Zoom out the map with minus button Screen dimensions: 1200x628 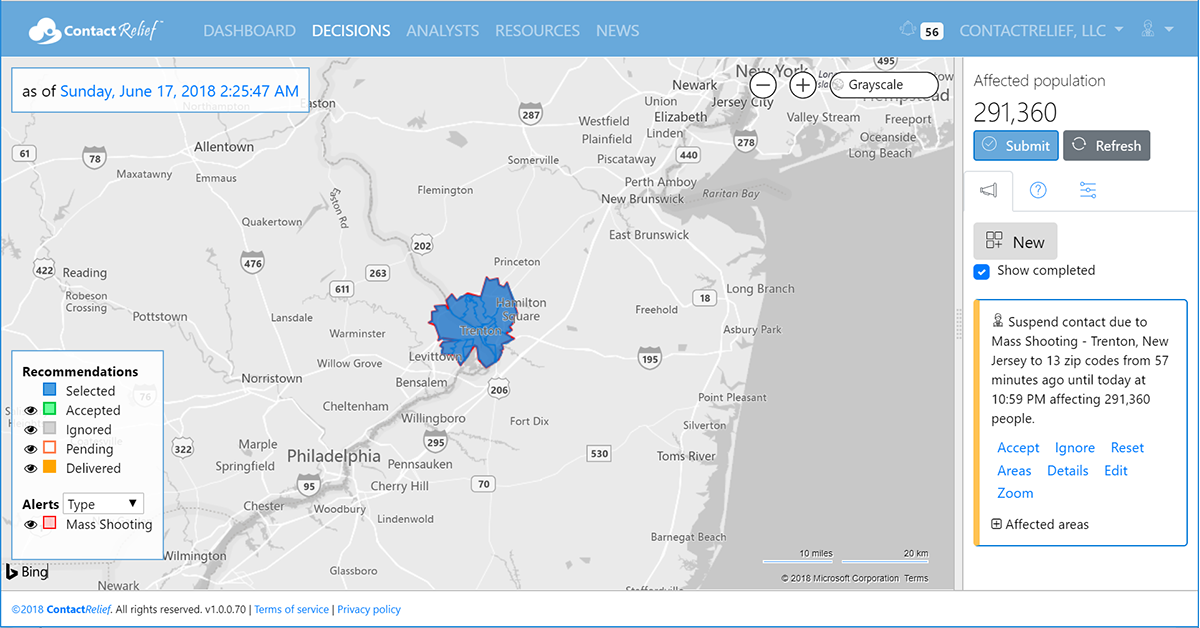[x=761, y=85]
